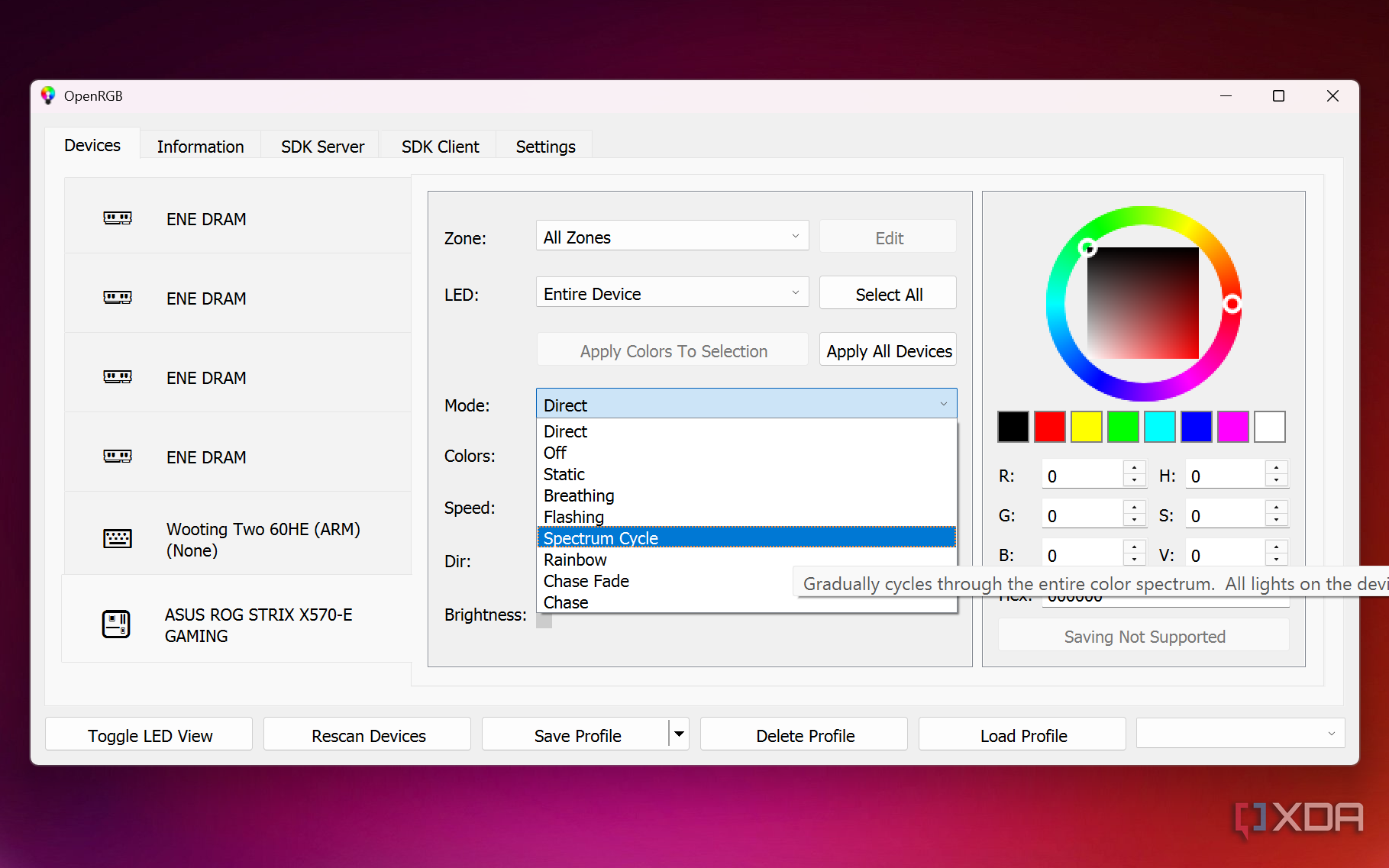The height and width of the screenshot is (868, 1389).
Task: Click the first ENE DRAM memory icon
Action: pyautogui.click(x=118, y=218)
